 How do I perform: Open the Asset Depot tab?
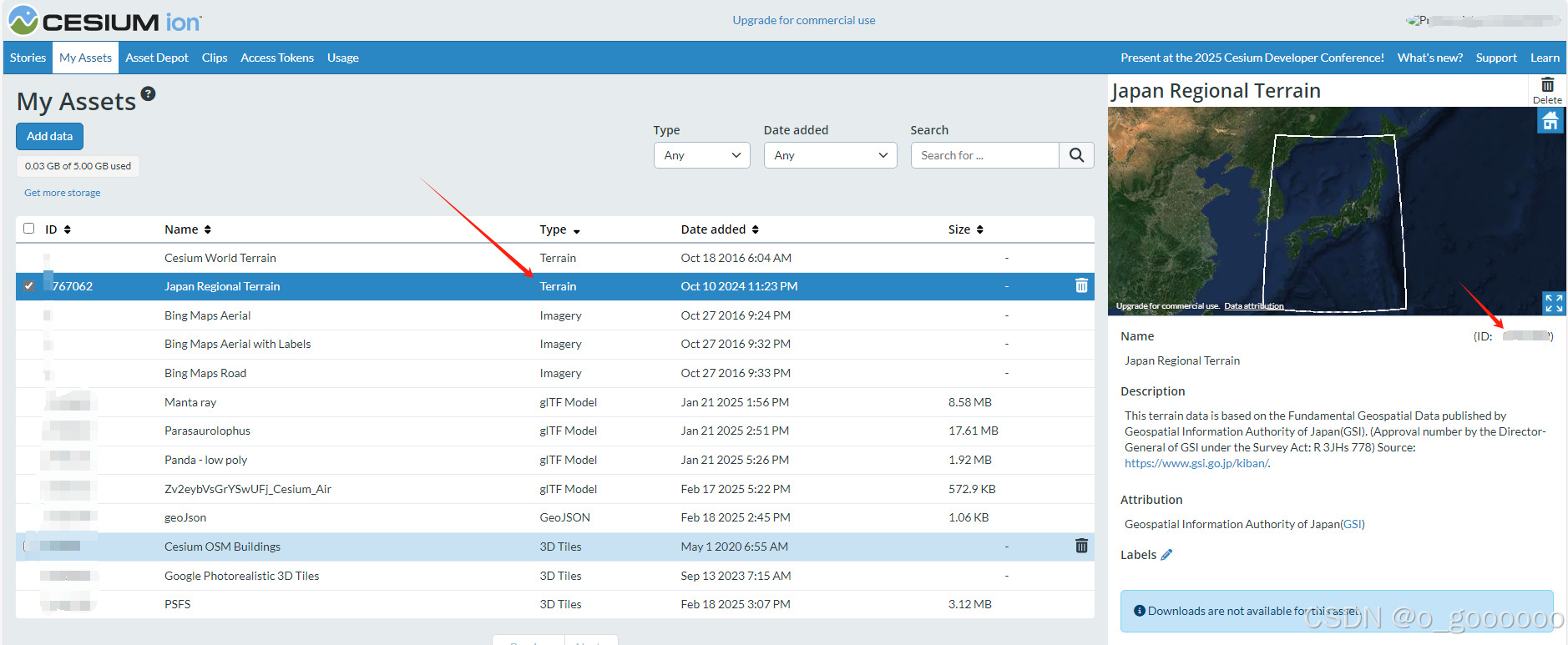157,58
